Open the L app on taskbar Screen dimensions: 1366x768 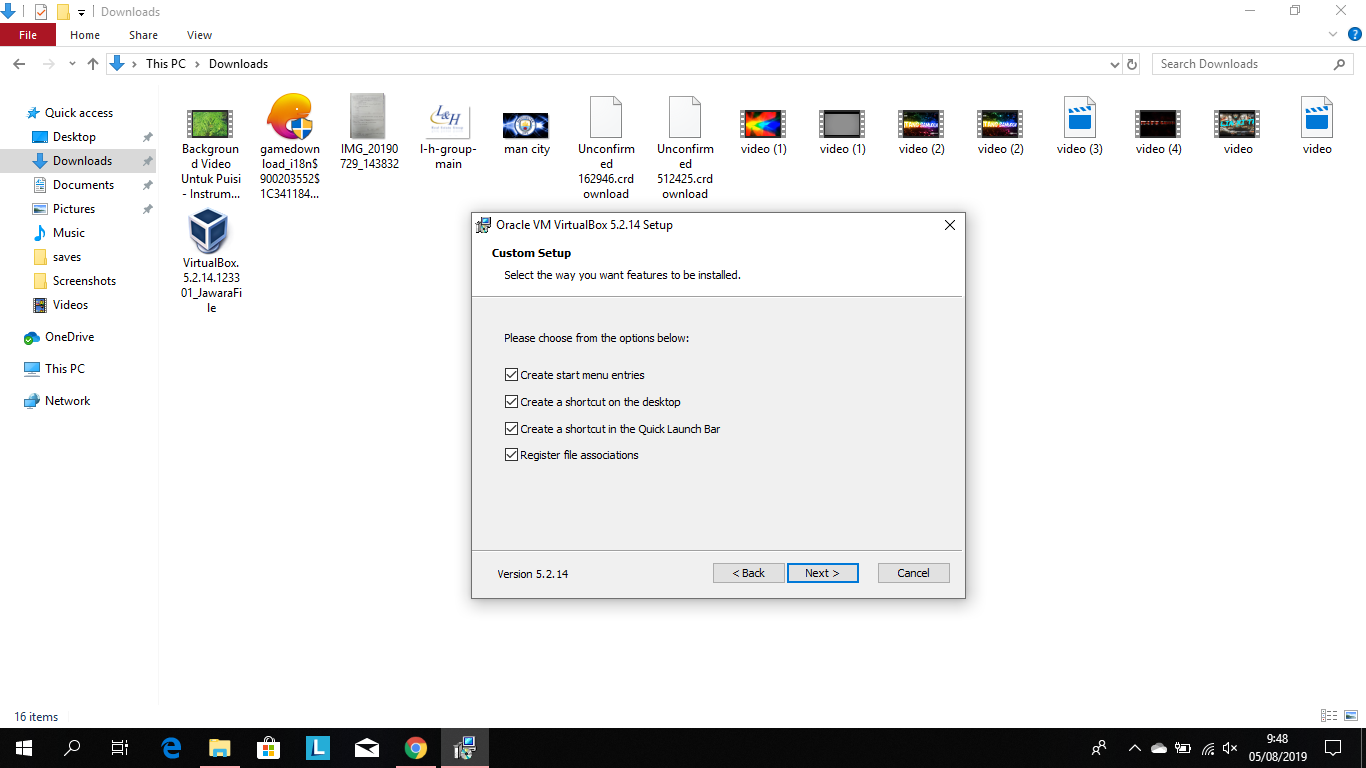318,748
